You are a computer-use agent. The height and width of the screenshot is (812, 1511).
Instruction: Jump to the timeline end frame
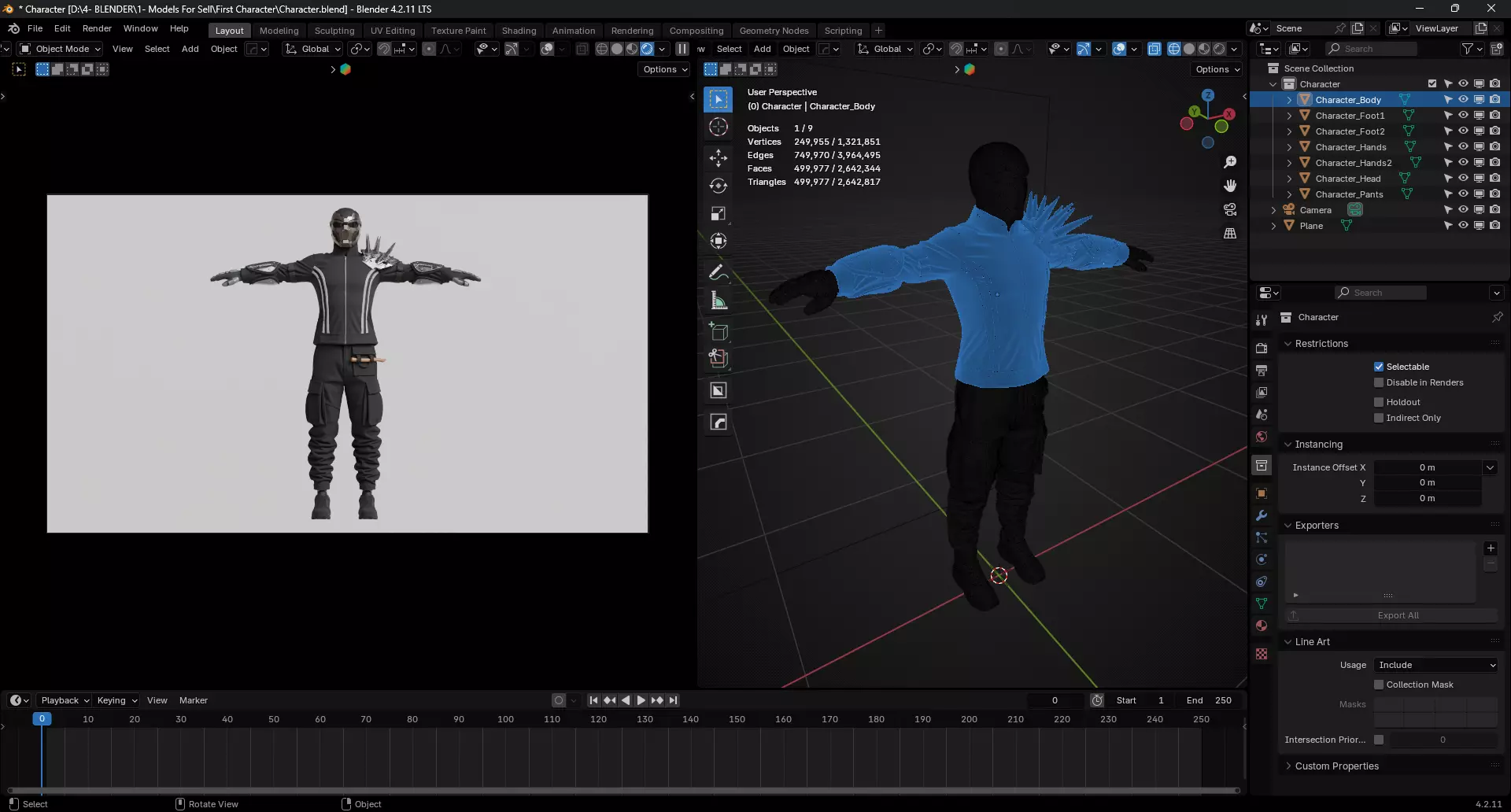coord(673,700)
